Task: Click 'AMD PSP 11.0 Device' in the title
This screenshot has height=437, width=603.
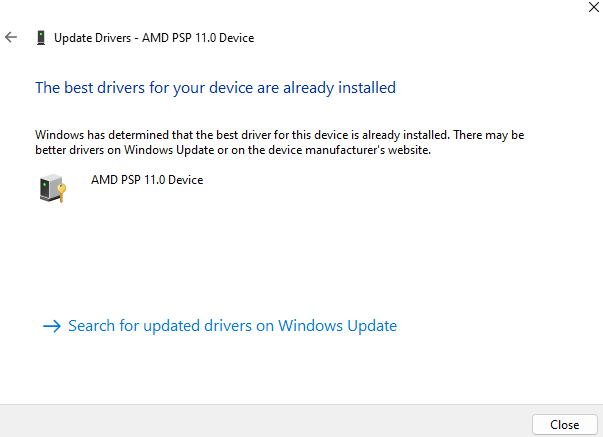Action: click(198, 38)
